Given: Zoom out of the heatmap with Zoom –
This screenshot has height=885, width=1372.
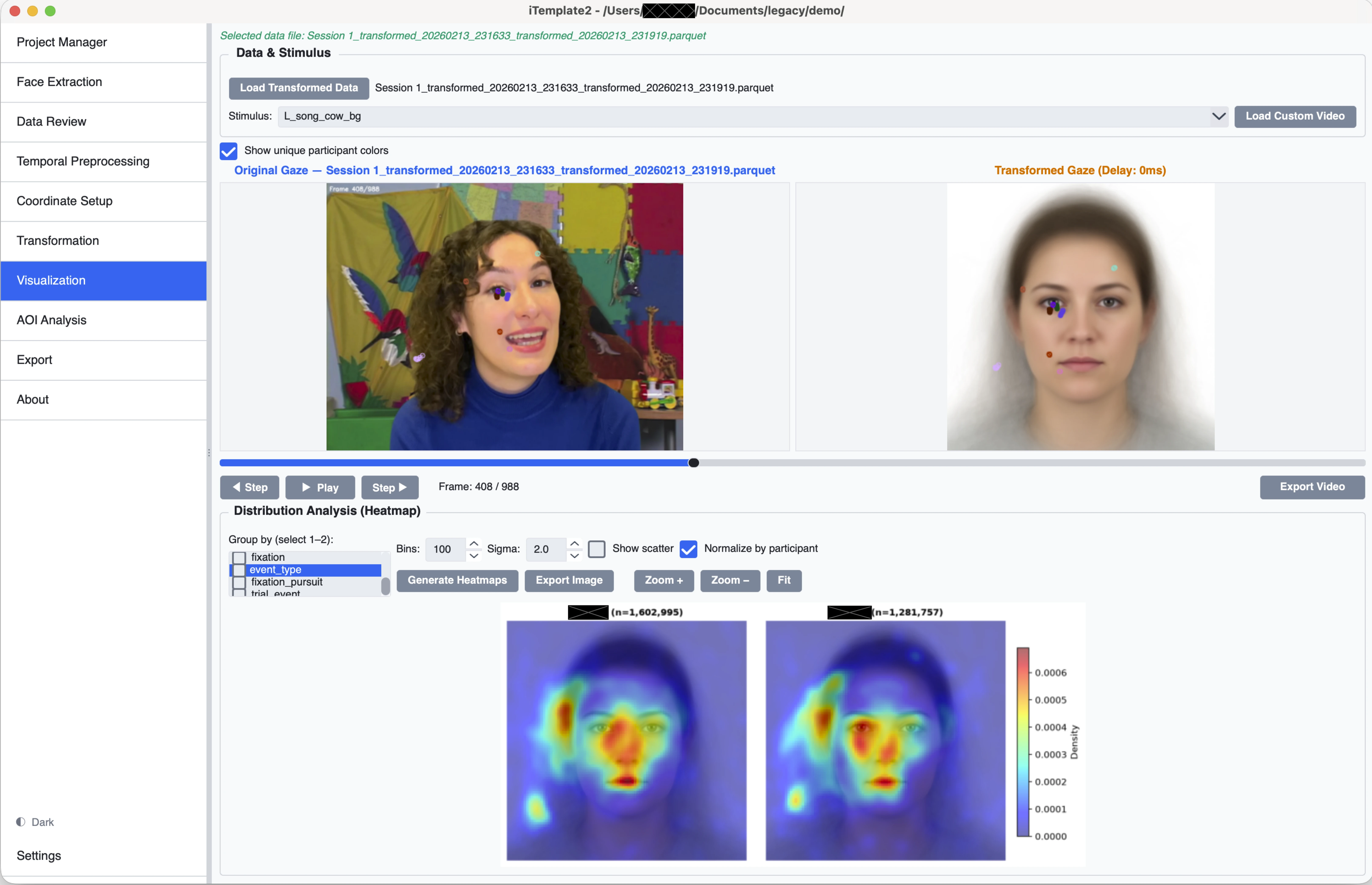Looking at the screenshot, I should click(x=730, y=580).
